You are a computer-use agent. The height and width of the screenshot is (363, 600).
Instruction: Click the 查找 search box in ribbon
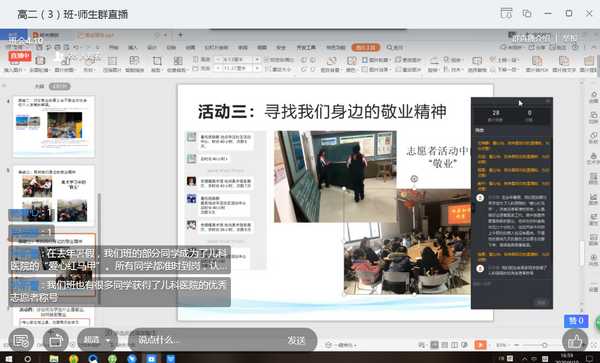click(x=395, y=47)
